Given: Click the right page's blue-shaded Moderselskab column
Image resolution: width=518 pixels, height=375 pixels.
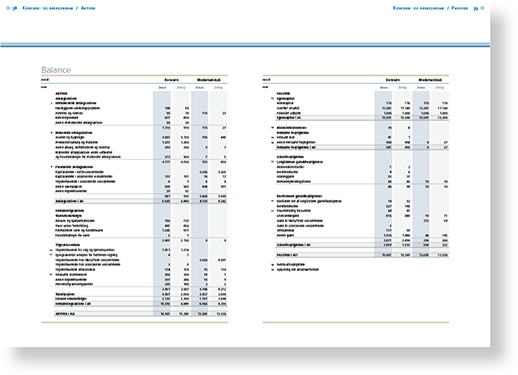Looking at the screenshot, I should [421, 174].
